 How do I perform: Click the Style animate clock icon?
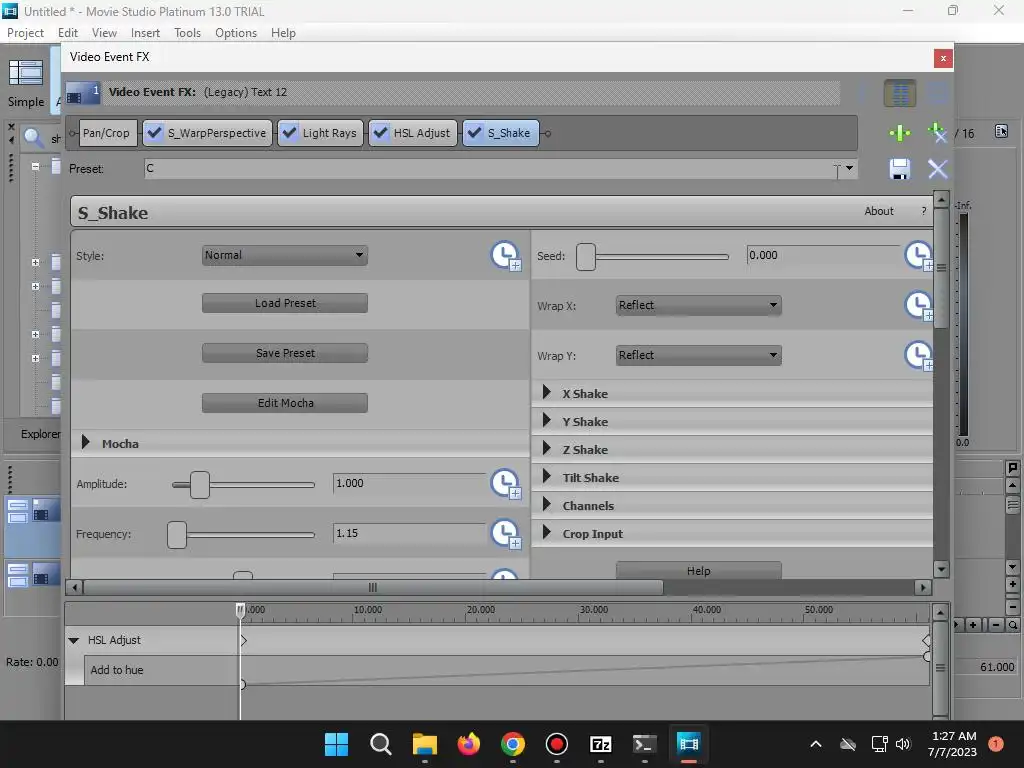(505, 255)
